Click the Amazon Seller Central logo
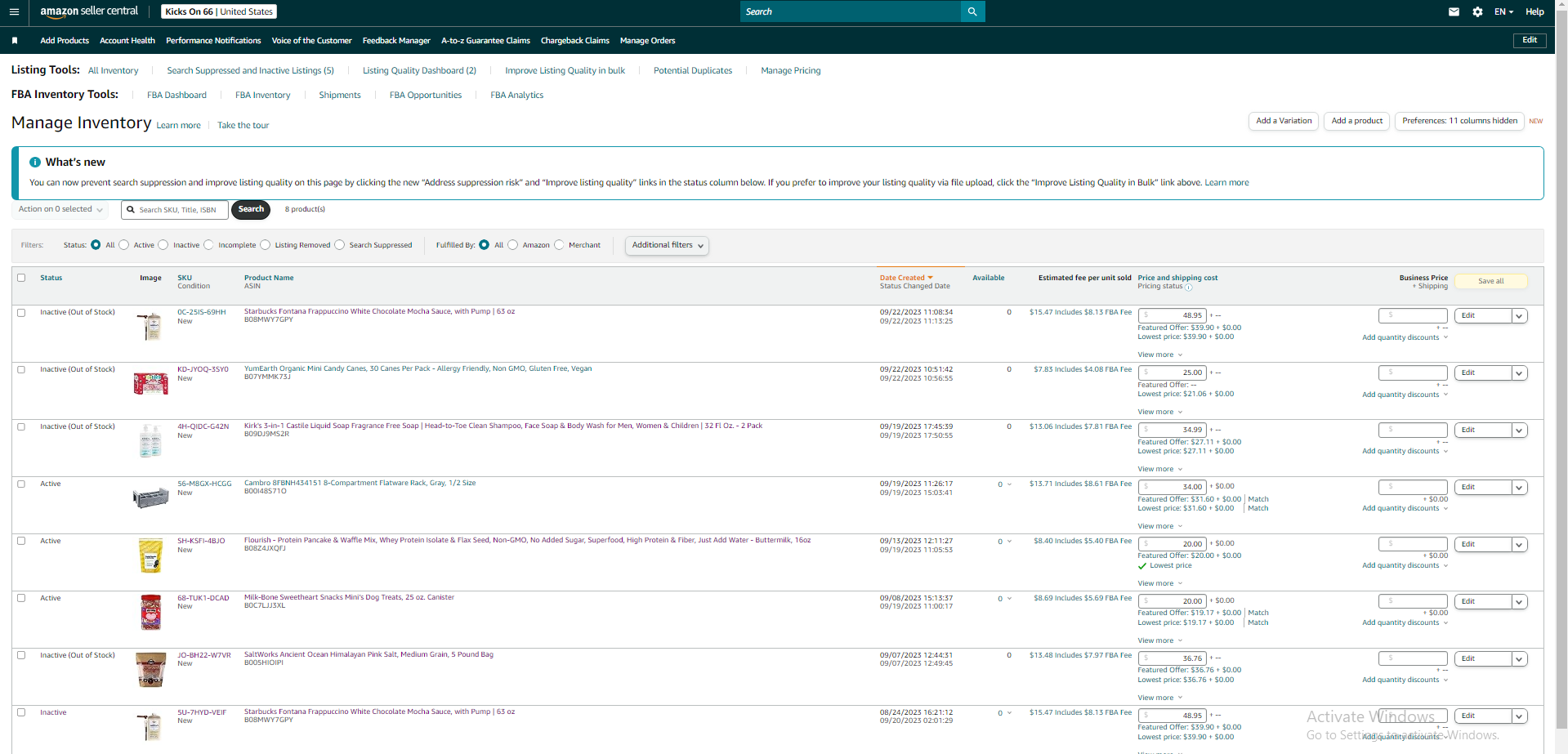This screenshot has width=1568, height=754. pos(89,11)
